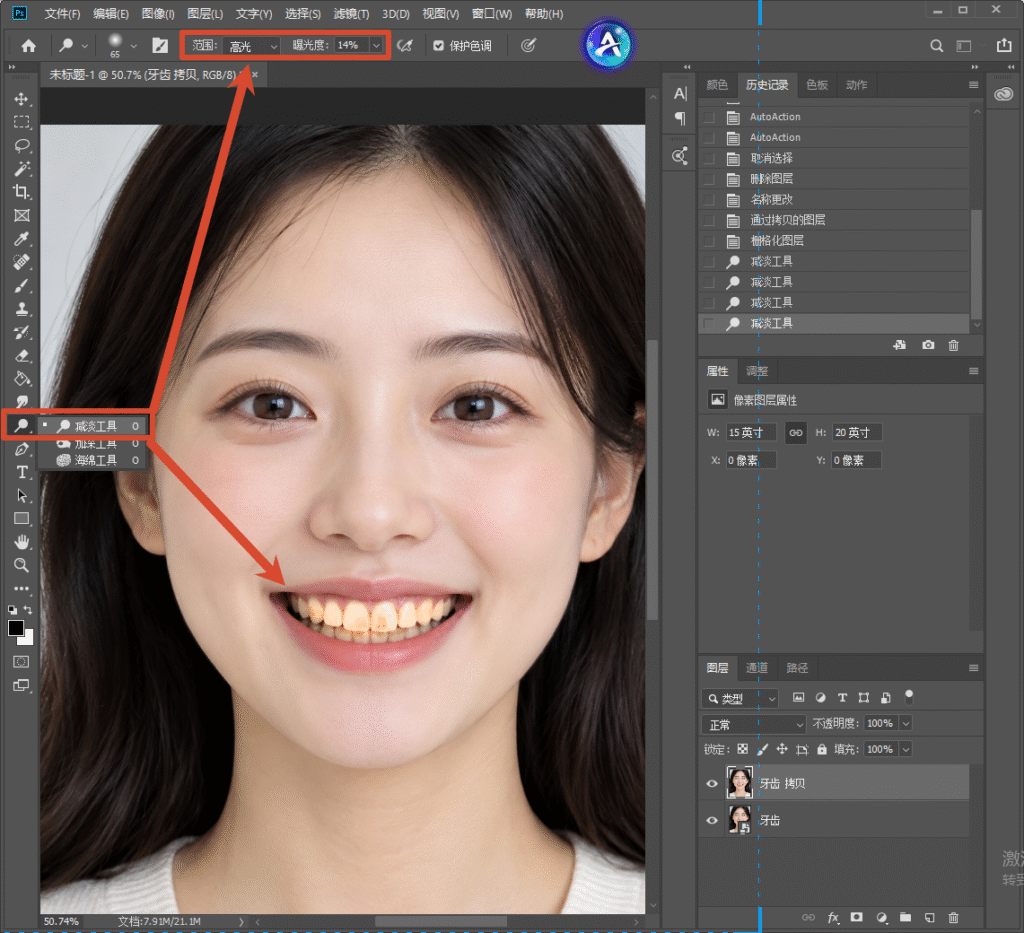
Task: Select the Move tool
Action: [22, 99]
